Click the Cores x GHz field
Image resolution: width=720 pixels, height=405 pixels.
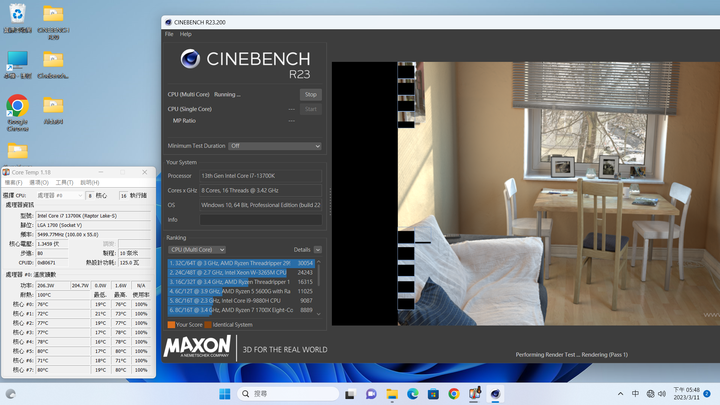pos(260,191)
